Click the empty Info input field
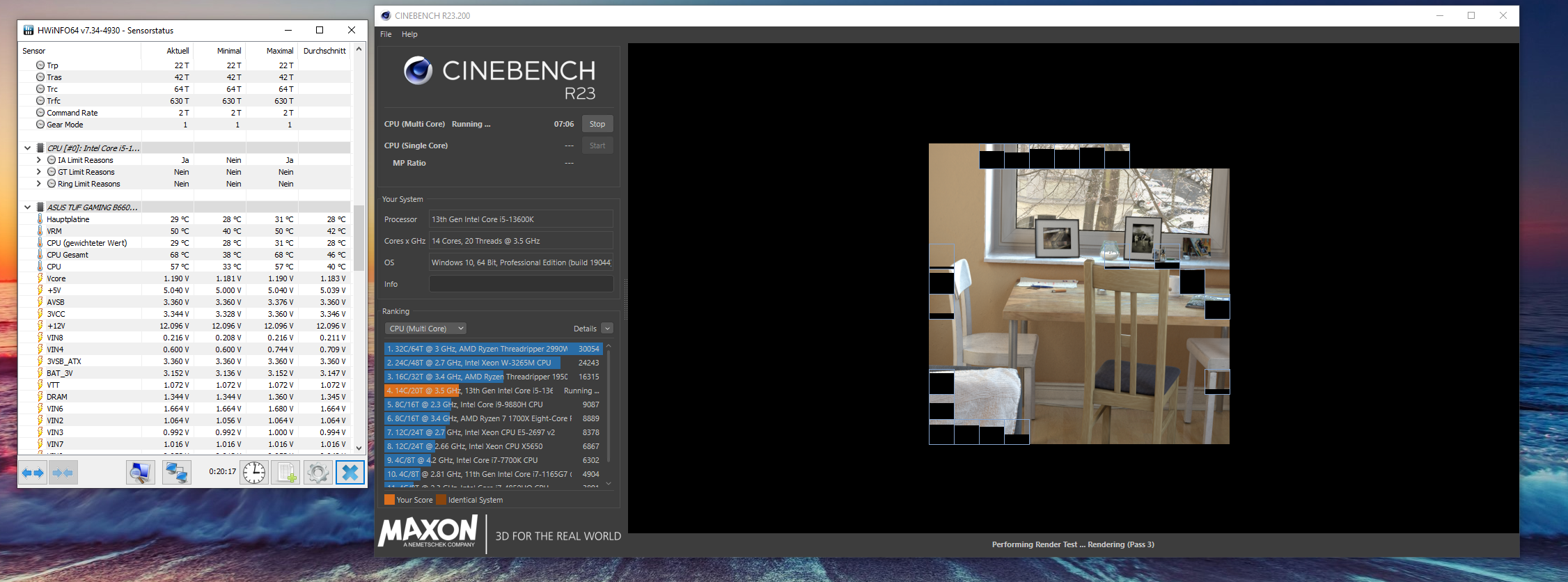 coord(521,284)
